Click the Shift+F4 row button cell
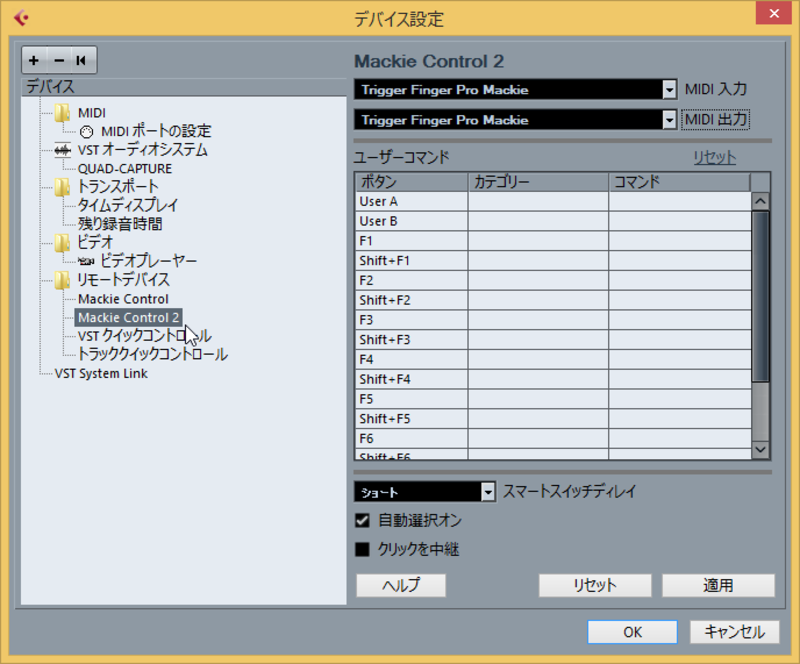The image size is (800, 664). [412, 379]
